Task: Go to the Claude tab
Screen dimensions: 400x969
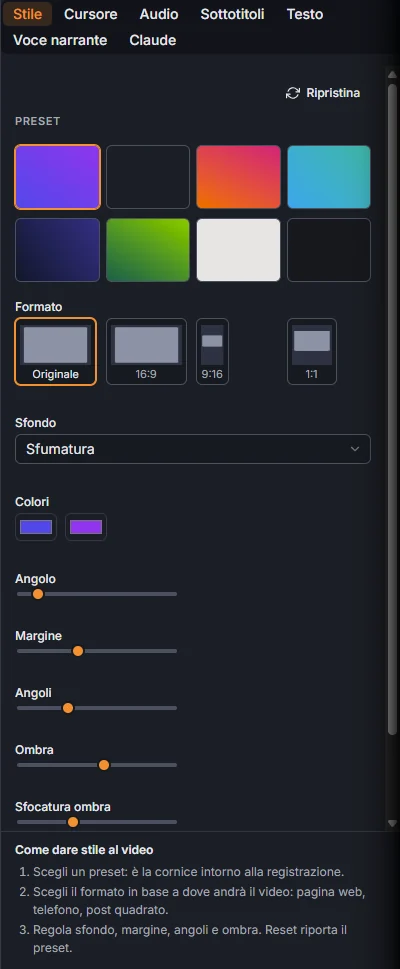Action: click(x=153, y=40)
